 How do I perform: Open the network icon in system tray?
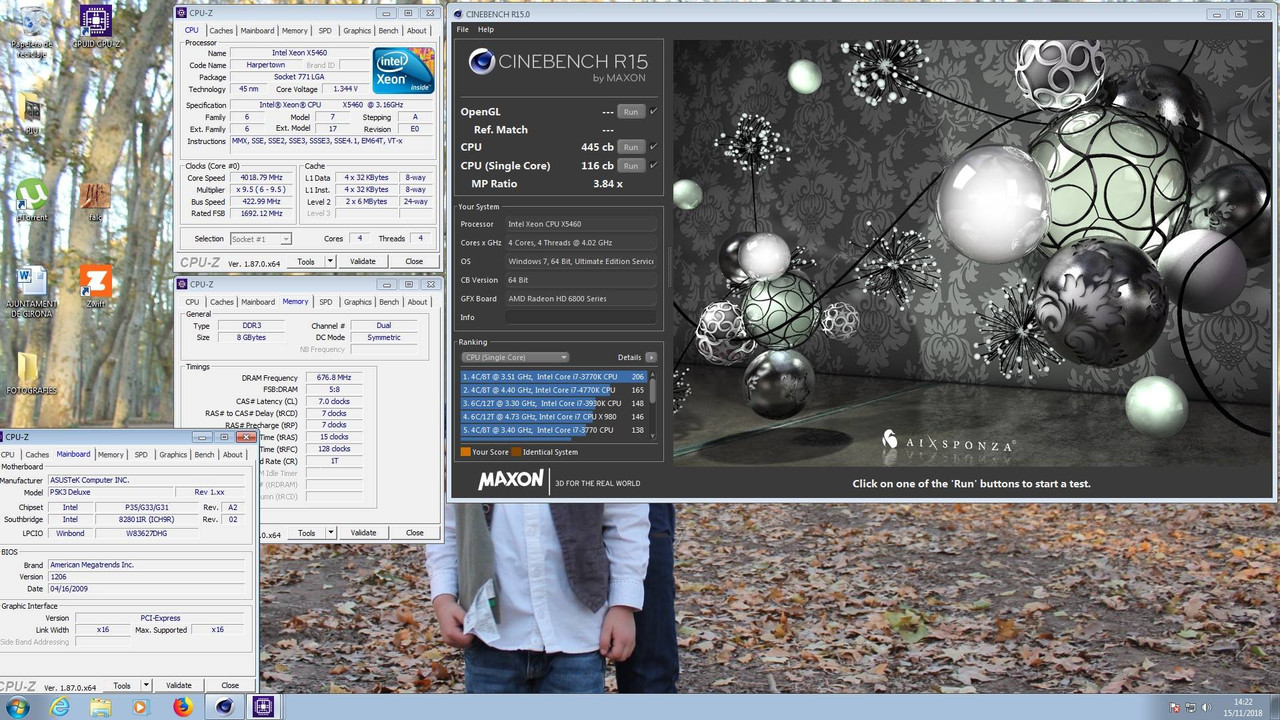(1190, 707)
